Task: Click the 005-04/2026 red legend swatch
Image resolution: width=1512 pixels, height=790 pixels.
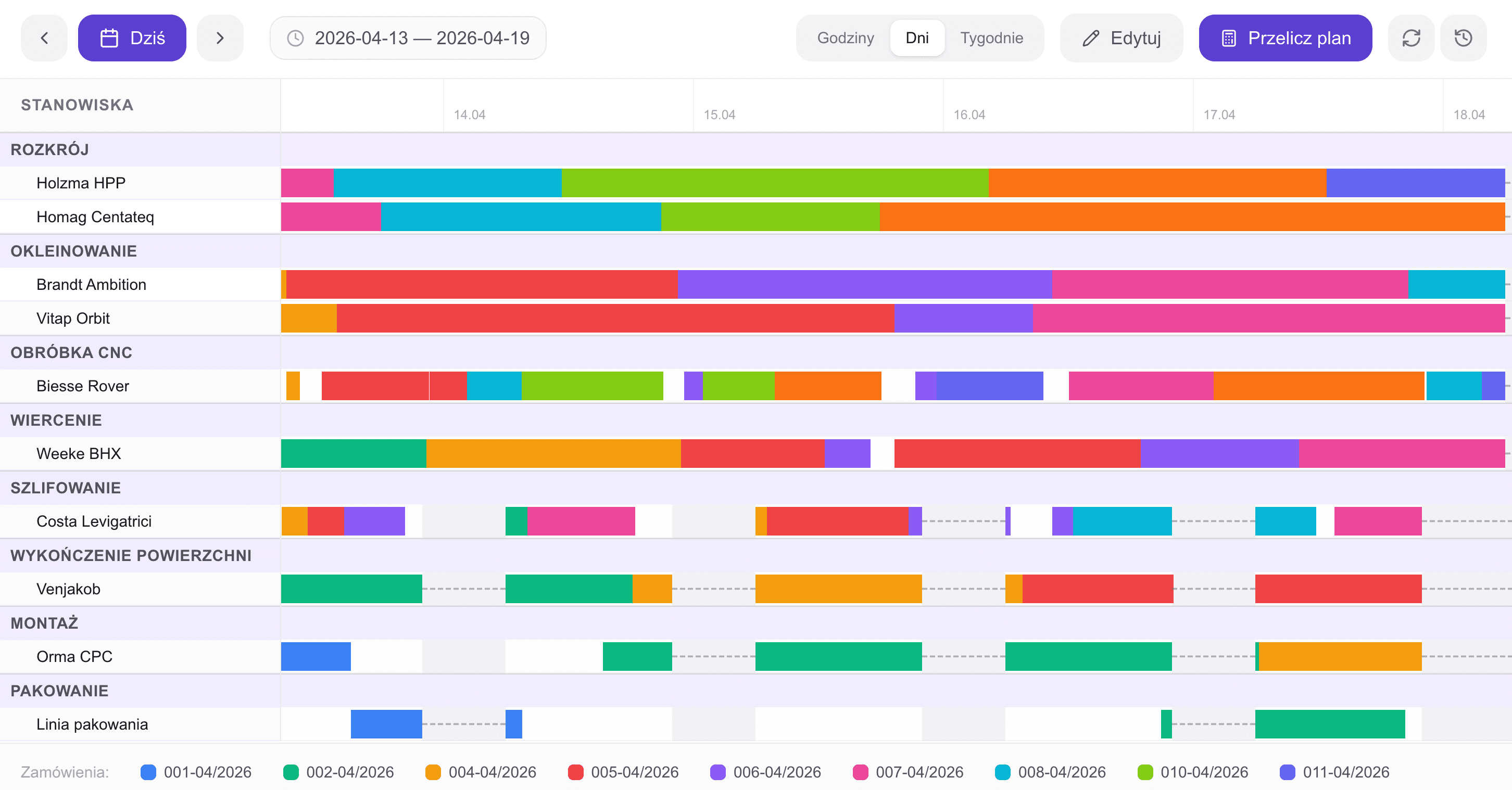Action: pyautogui.click(x=575, y=772)
